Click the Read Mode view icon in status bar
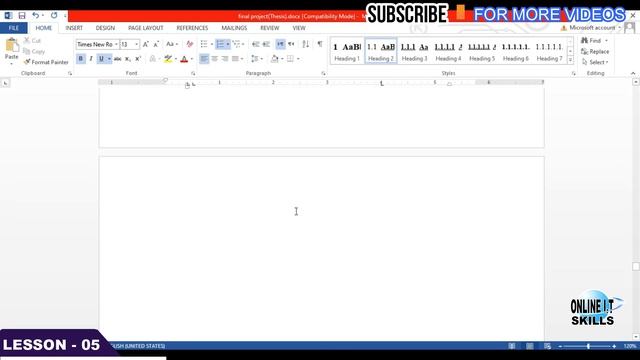 click(x=512, y=346)
